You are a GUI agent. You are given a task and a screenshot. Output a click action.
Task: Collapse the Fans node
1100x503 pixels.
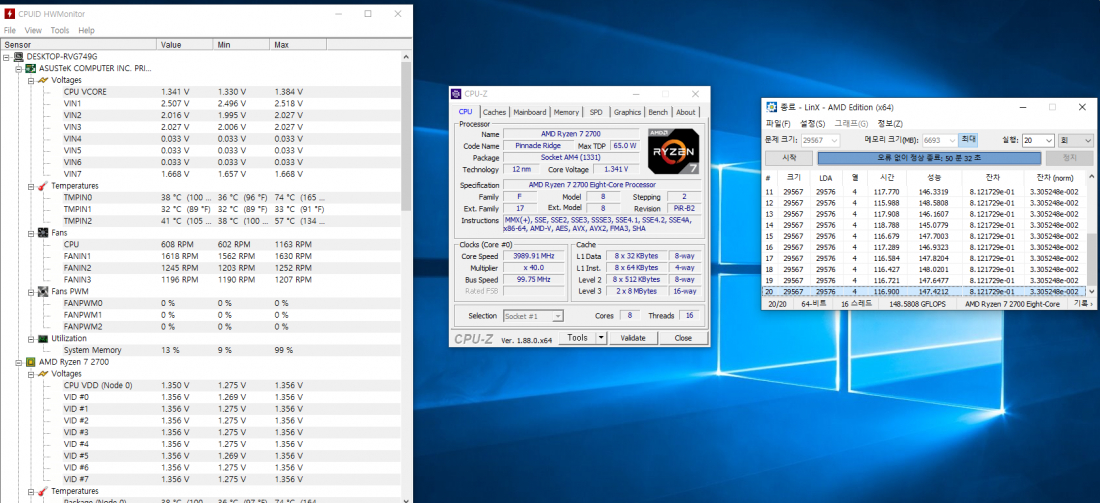tap(31, 232)
